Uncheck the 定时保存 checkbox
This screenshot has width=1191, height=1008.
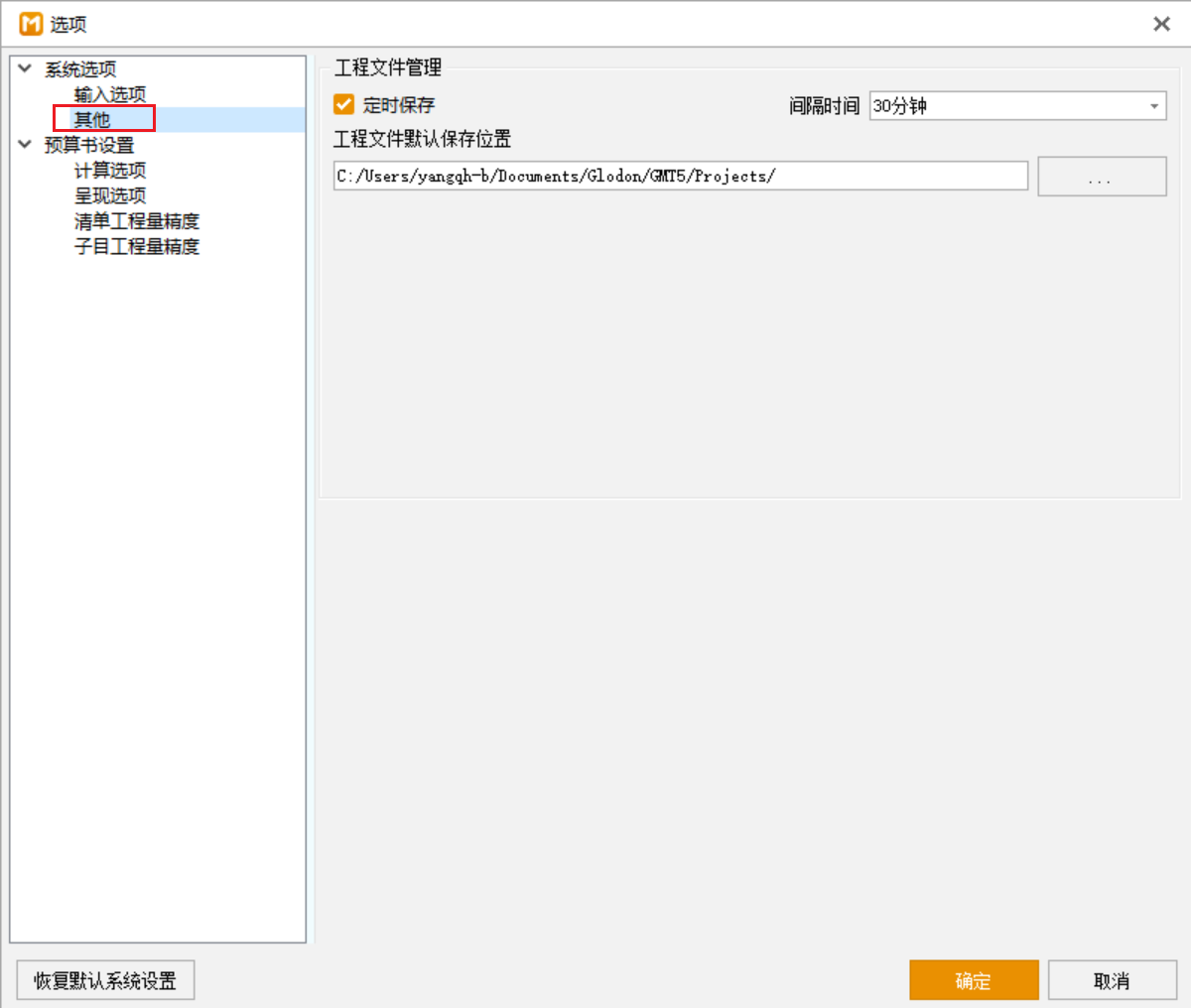344,104
